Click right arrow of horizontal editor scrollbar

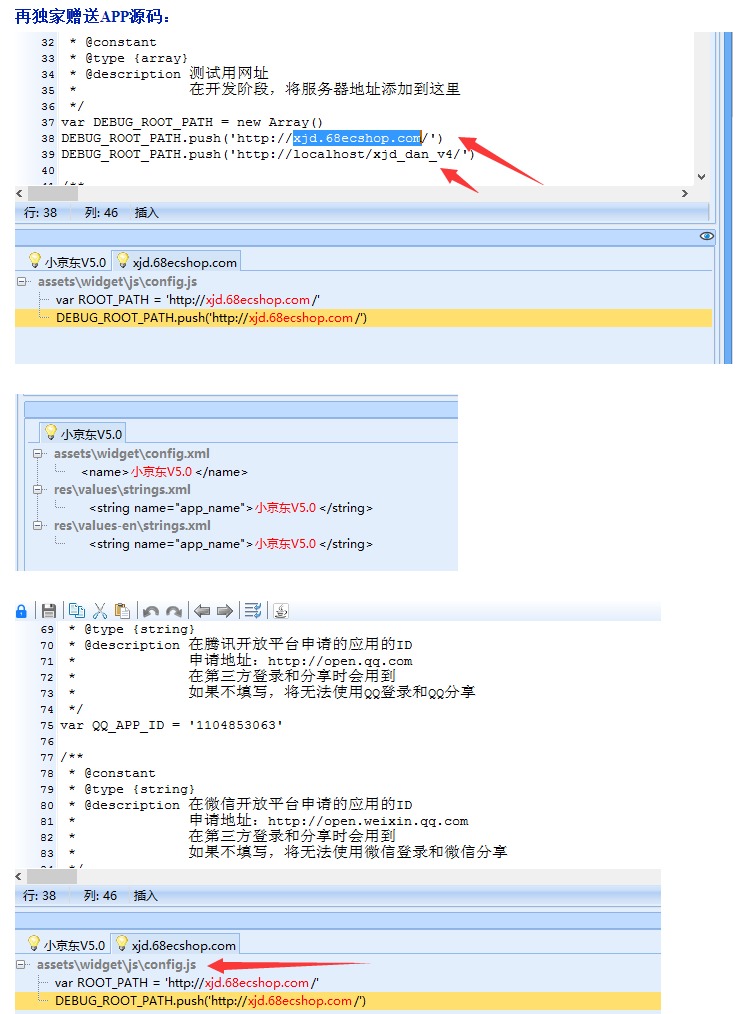click(685, 194)
